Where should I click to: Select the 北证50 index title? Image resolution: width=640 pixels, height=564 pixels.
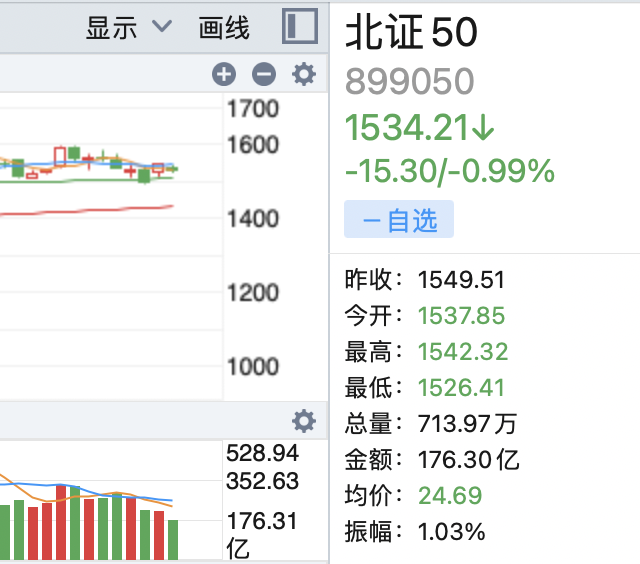(x=411, y=33)
